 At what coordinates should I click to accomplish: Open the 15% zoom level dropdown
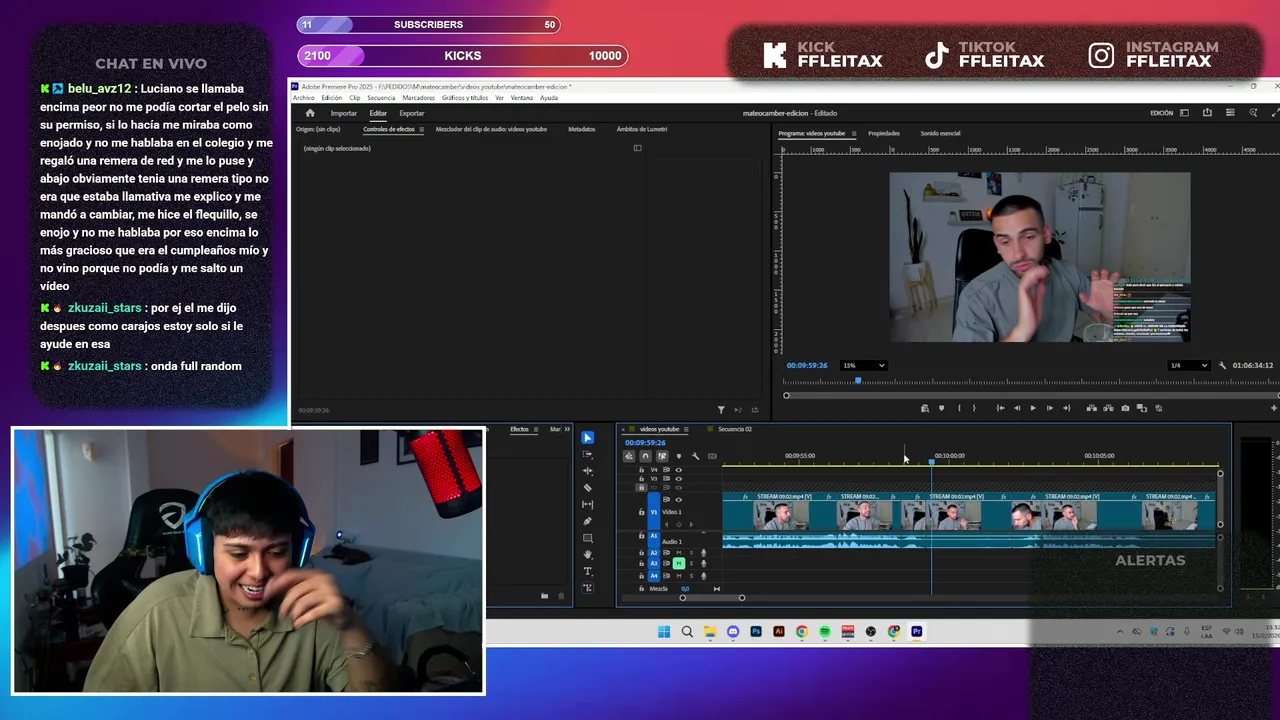pos(864,365)
